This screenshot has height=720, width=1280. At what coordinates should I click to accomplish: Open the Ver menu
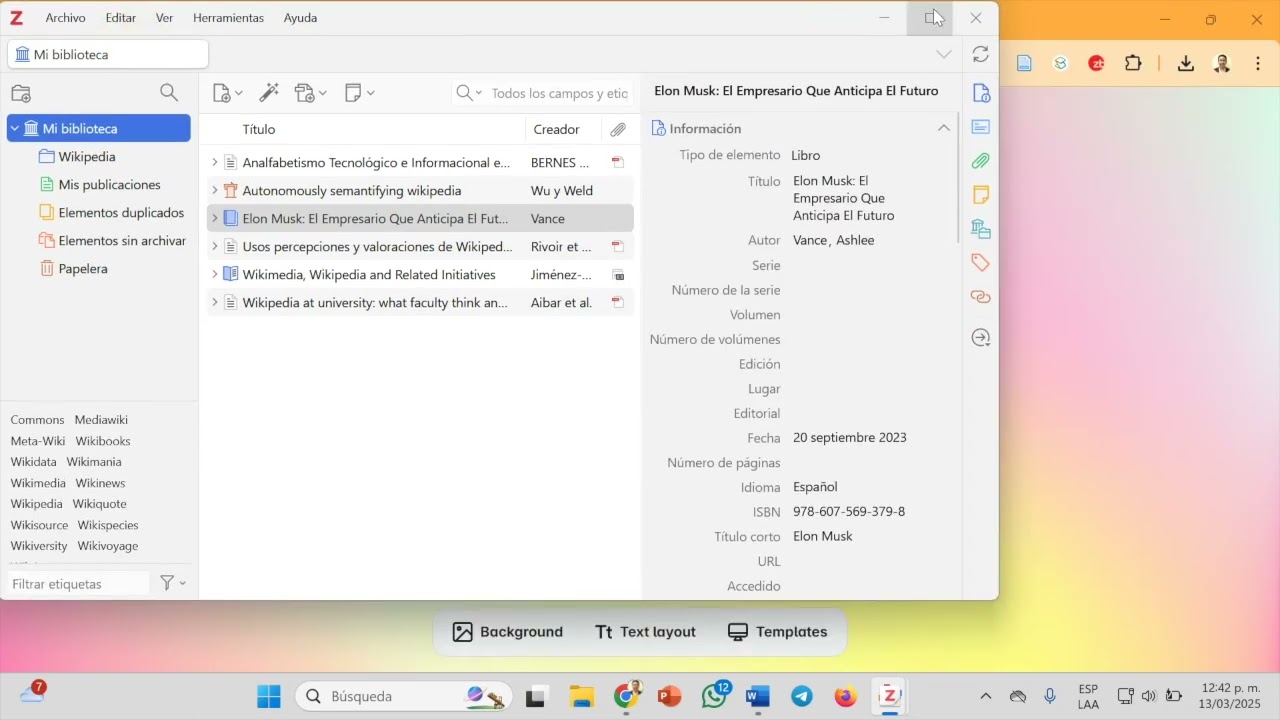point(165,18)
